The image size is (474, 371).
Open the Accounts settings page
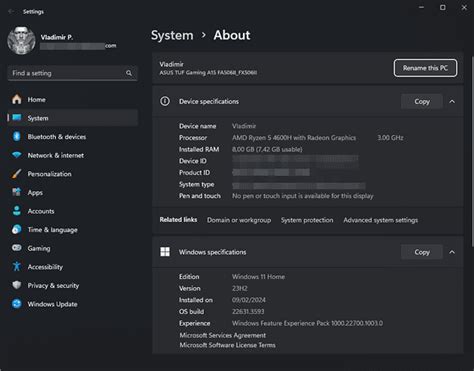tap(73, 211)
